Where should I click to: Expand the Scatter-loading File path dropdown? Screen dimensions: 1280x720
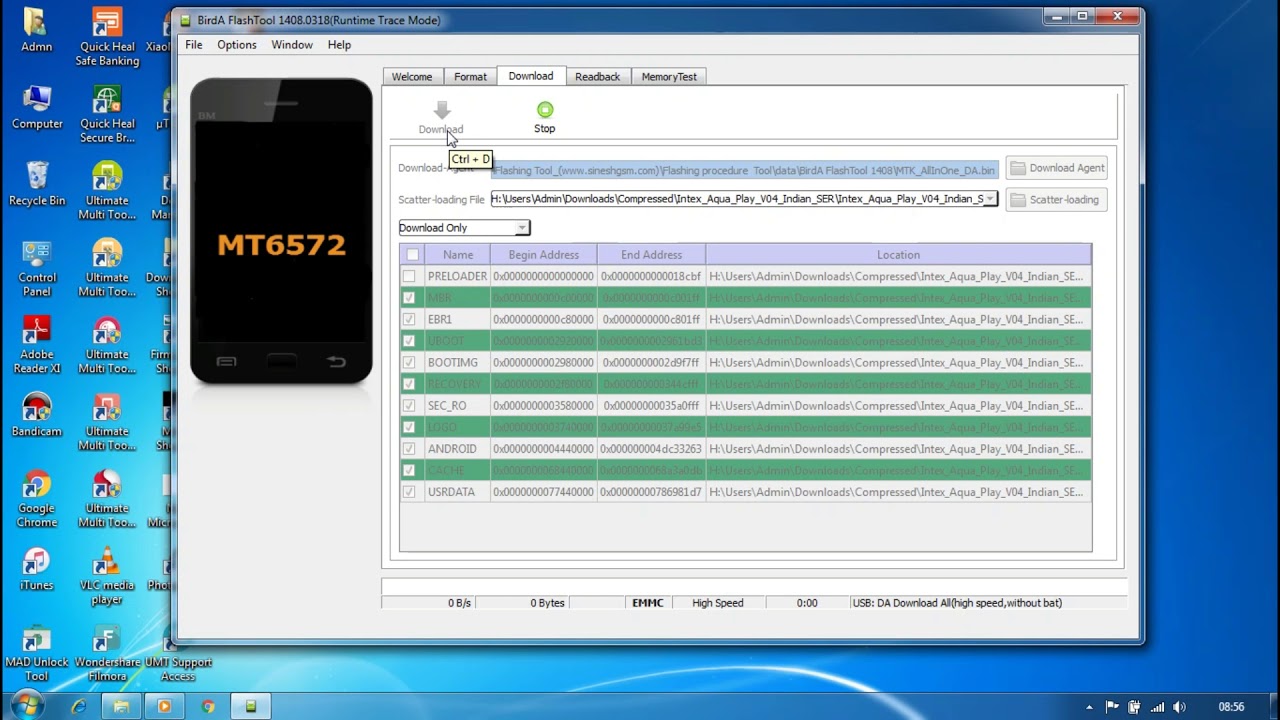point(990,199)
